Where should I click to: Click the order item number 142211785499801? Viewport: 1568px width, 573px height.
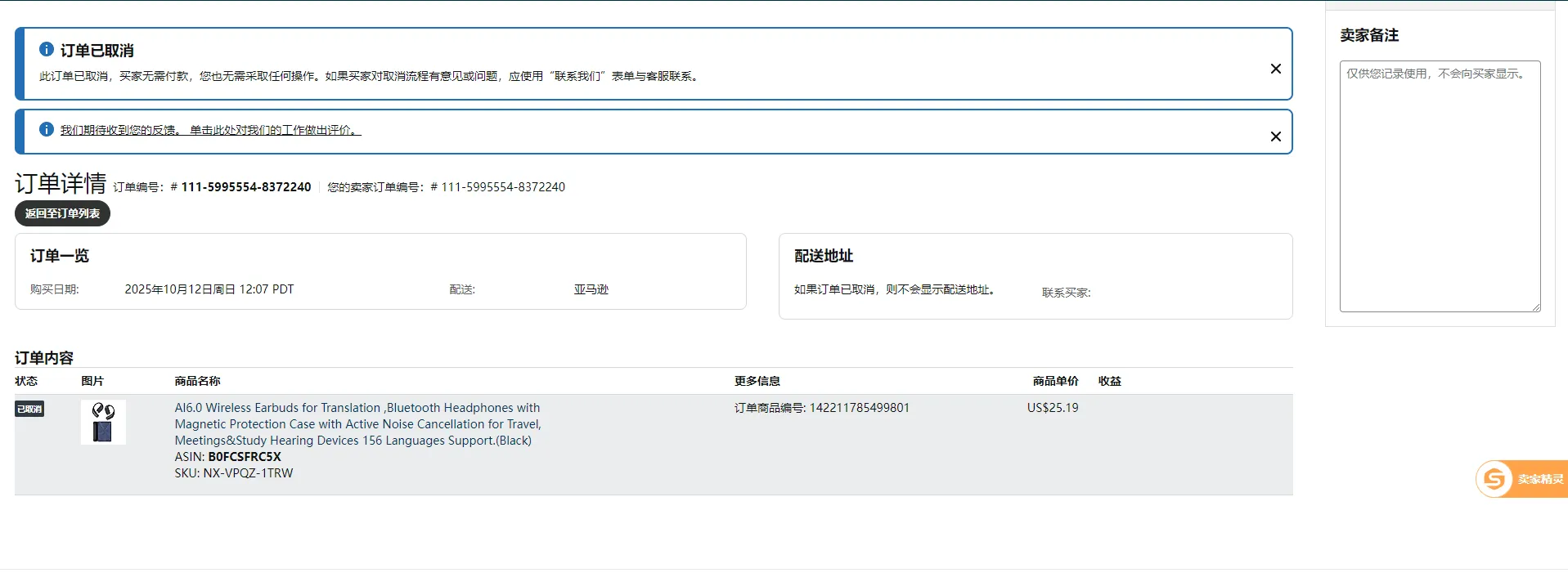859,408
